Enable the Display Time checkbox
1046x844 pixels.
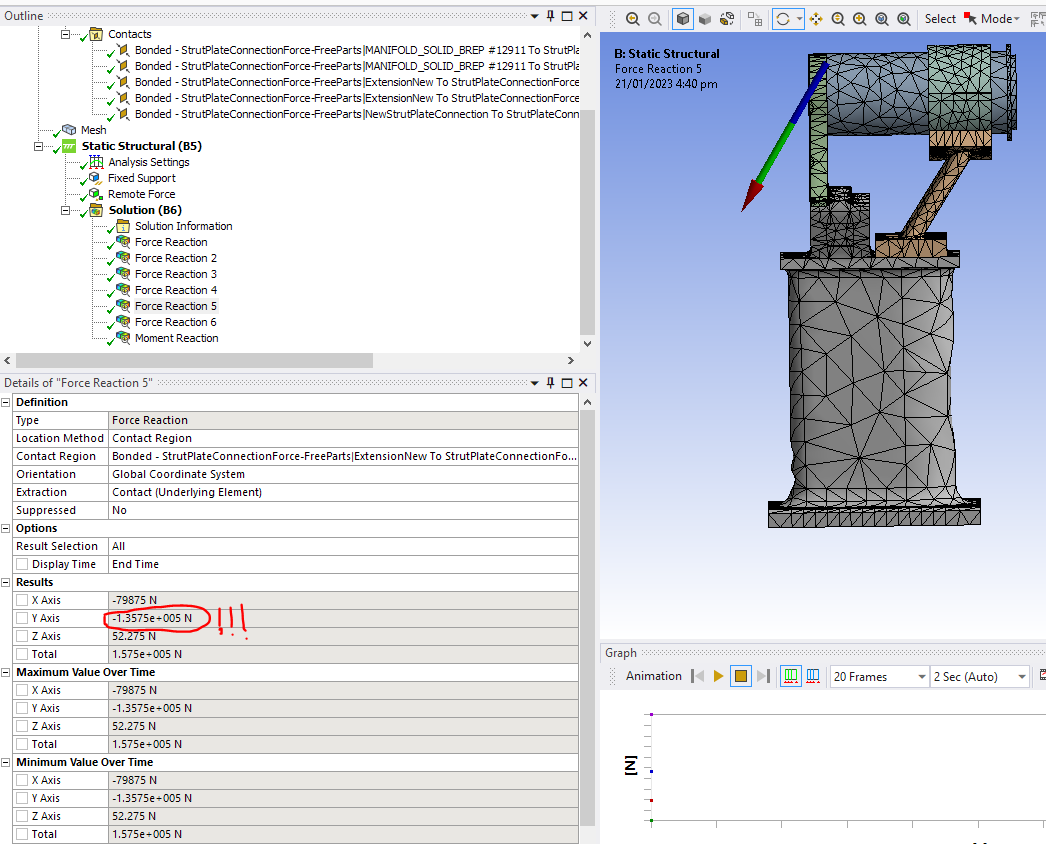click(22, 564)
